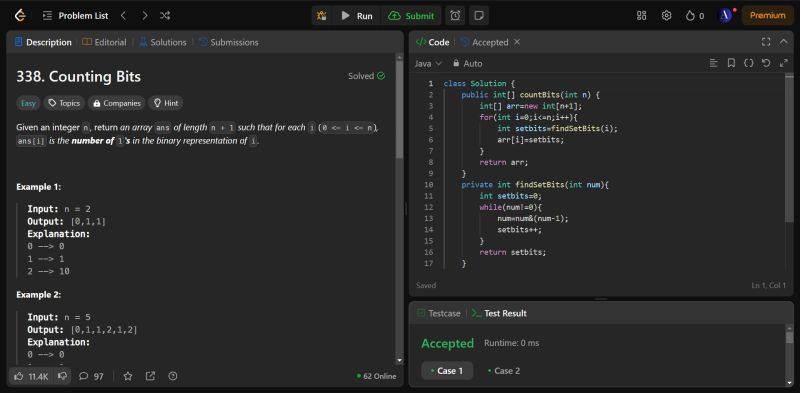Open the user profile avatar
Screen dimensions: 800x393
[725, 16]
